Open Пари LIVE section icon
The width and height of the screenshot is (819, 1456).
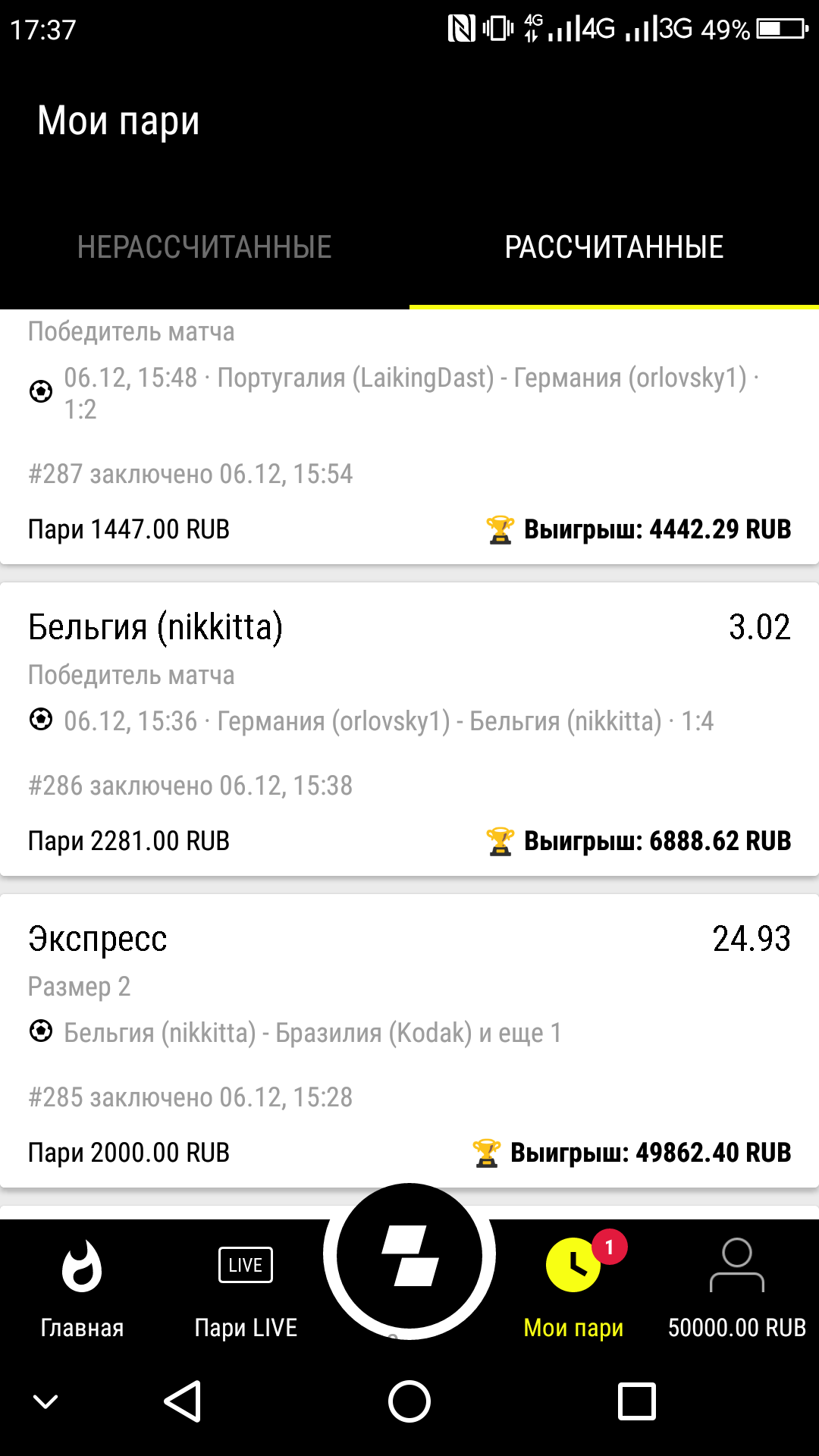pos(246,1265)
